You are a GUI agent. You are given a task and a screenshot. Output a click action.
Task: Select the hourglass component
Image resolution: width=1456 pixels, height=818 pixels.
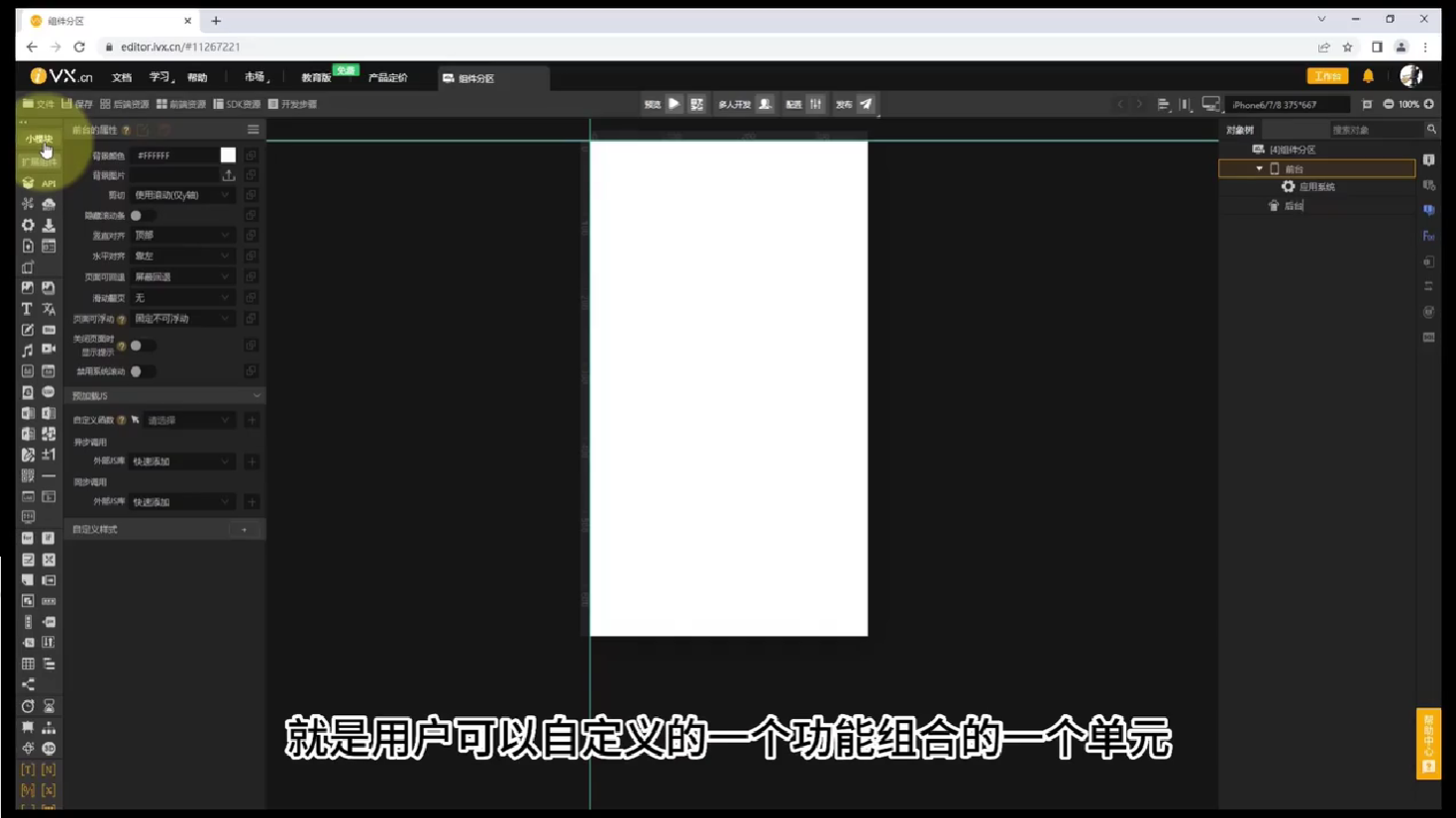(49, 706)
